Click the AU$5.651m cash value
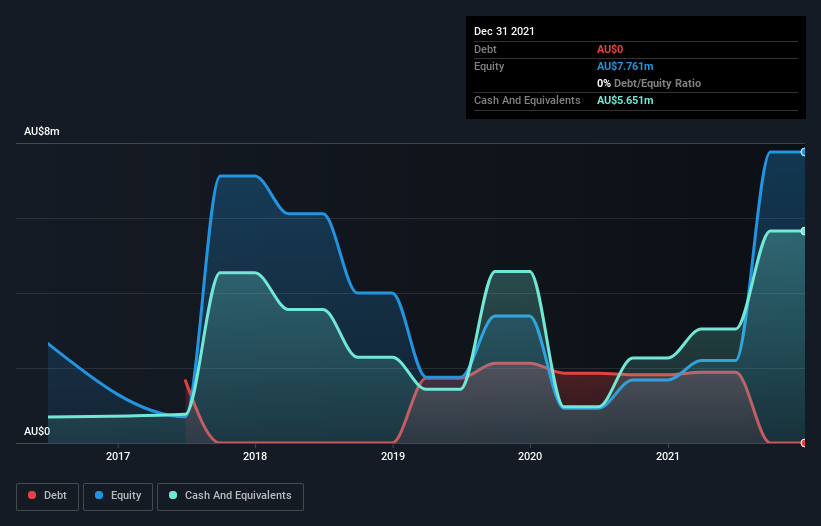This screenshot has width=821, height=526. point(625,100)
